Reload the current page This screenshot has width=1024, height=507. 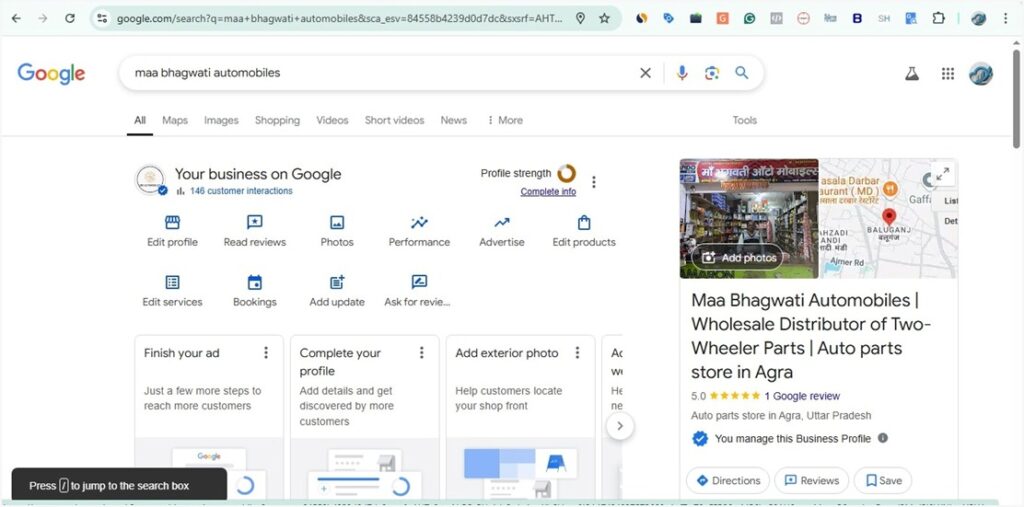[x=70, y=18]
